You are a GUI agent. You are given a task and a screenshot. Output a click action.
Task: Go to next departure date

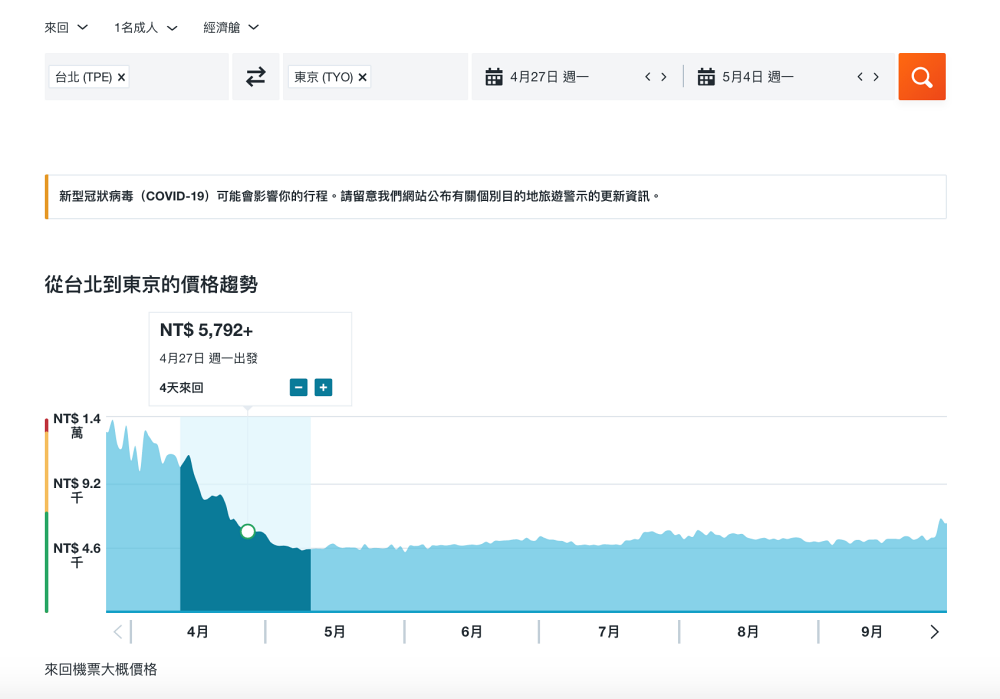(x=664, y=77)
